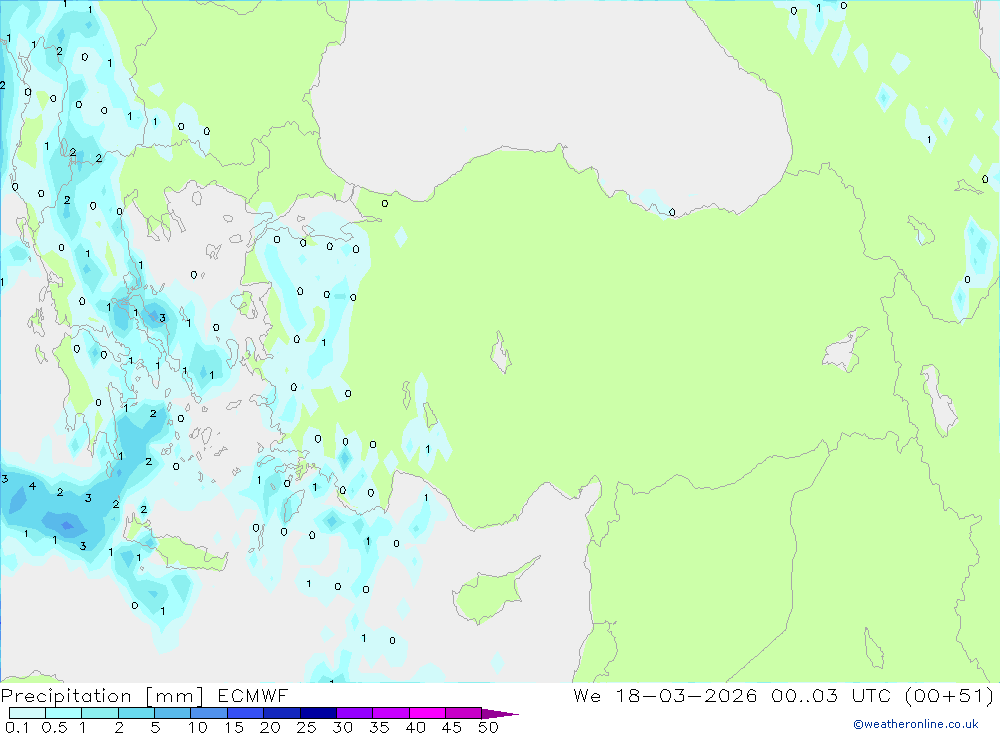The width and height of the screenshot is (1000, 733).
Task: Click the 25–30 mm navy swatch
Action: 318,713
